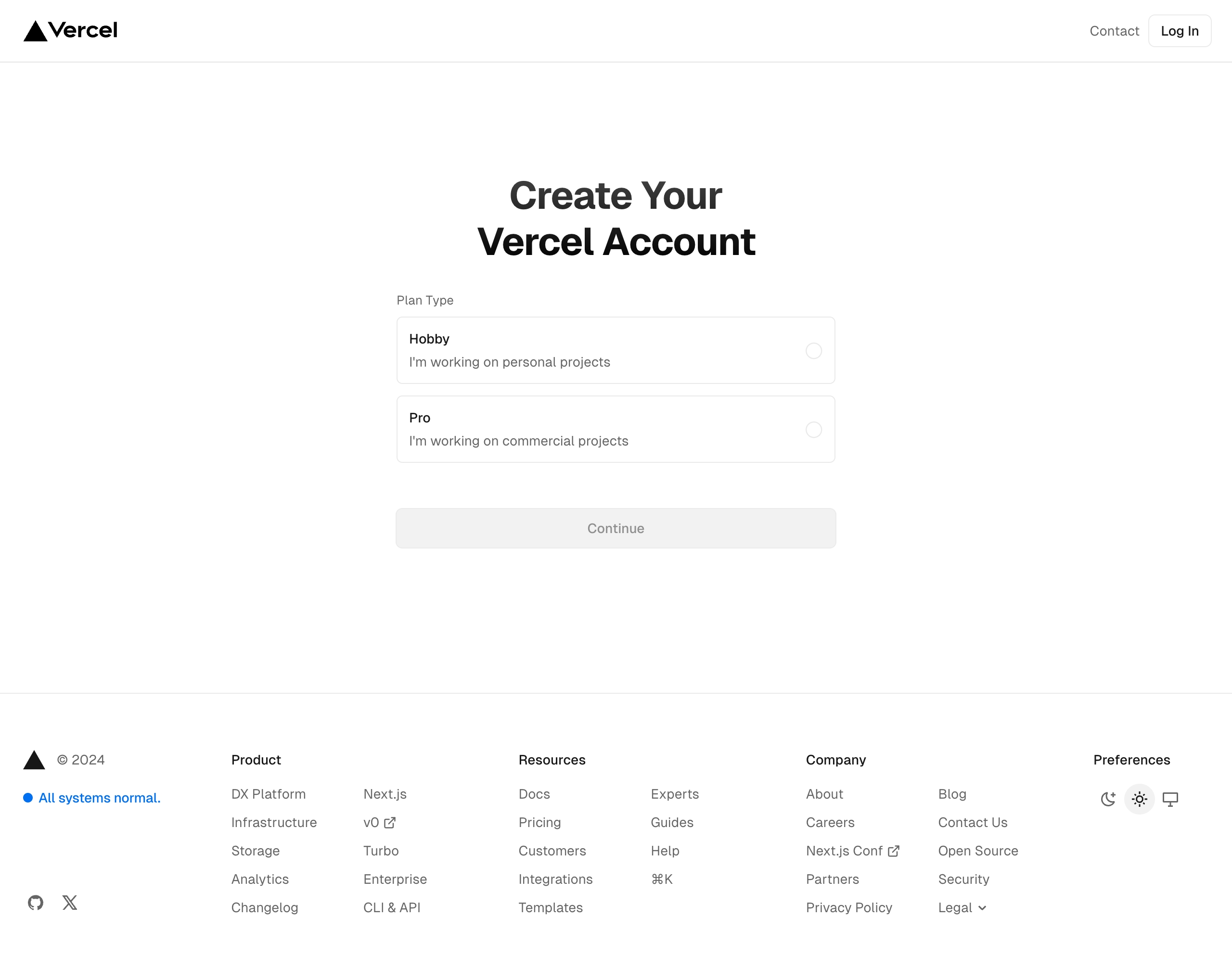The image size is (1232, 968).
Task: Open the Enterprise footer link
Action: click(395, 879)
